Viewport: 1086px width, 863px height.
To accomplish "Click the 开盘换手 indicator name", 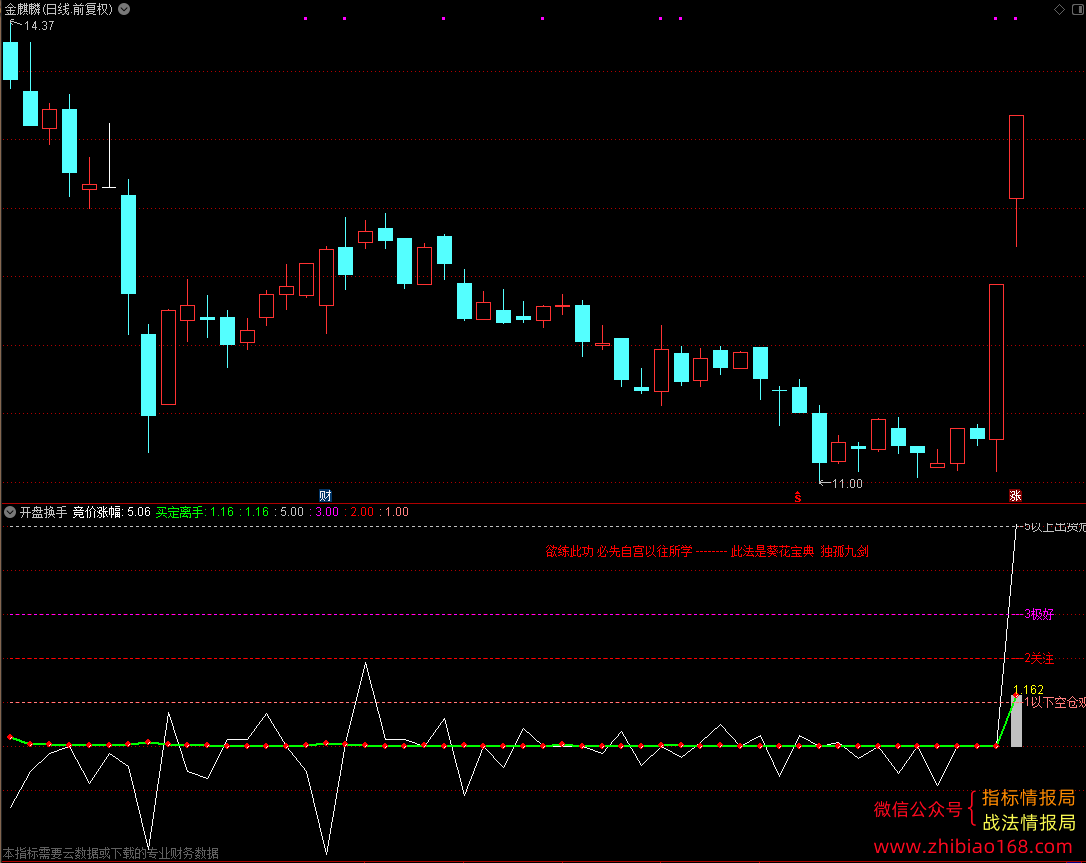I will tap(44, 512).
